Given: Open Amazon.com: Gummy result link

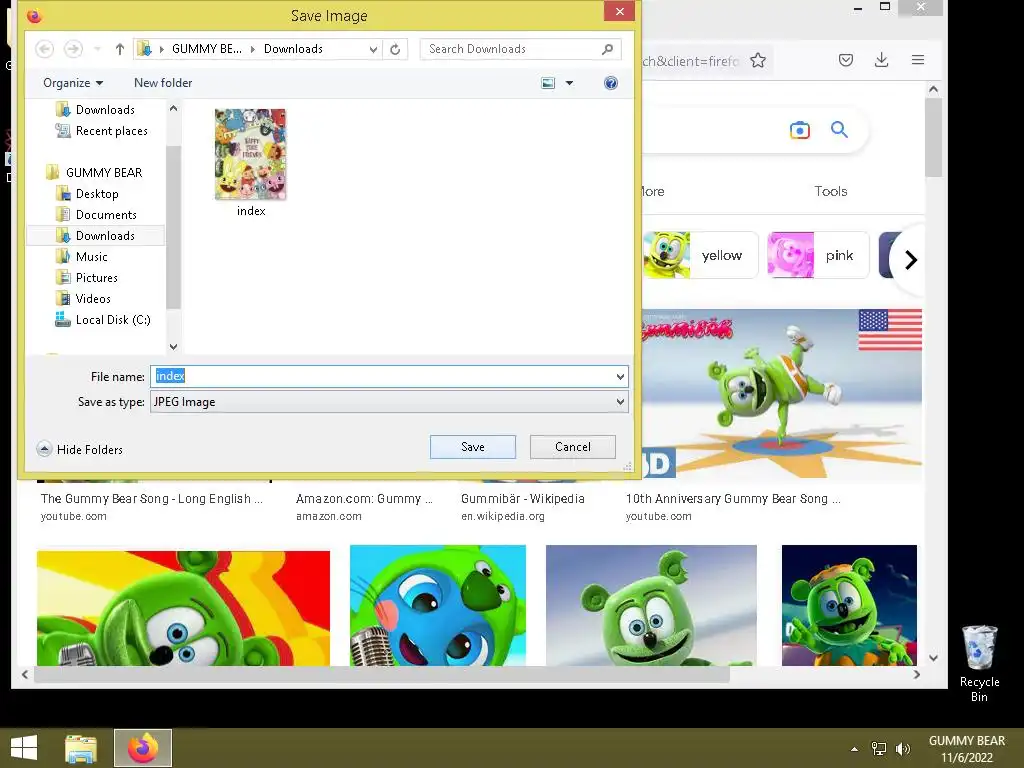Looking at the screenshot, I should (364, 499).
